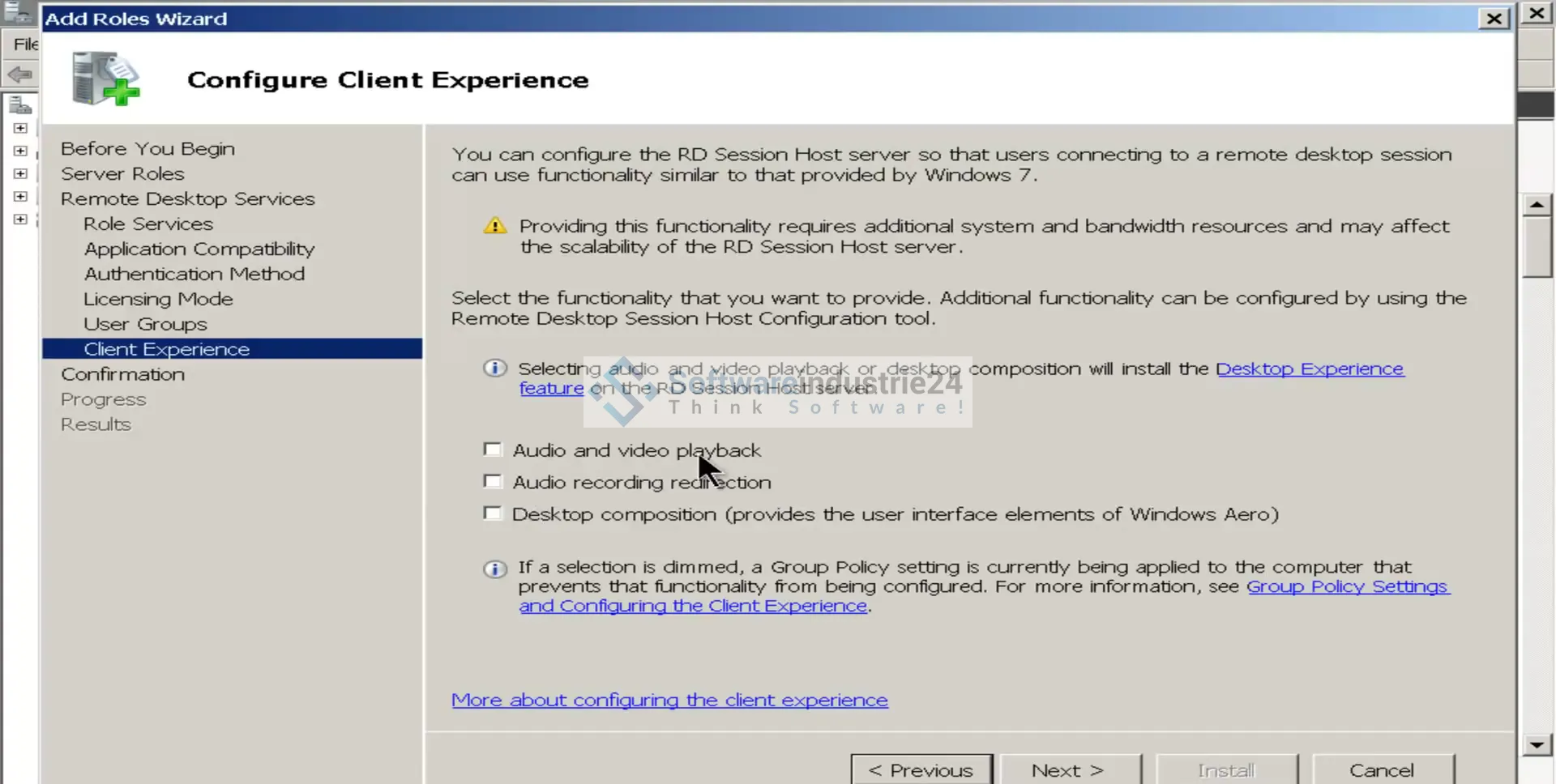Image resolution: width=1556 pixels, height=784 pixels.
Task: Click the vertical scrollbar thumb on right
Action: click(1537, 247)
